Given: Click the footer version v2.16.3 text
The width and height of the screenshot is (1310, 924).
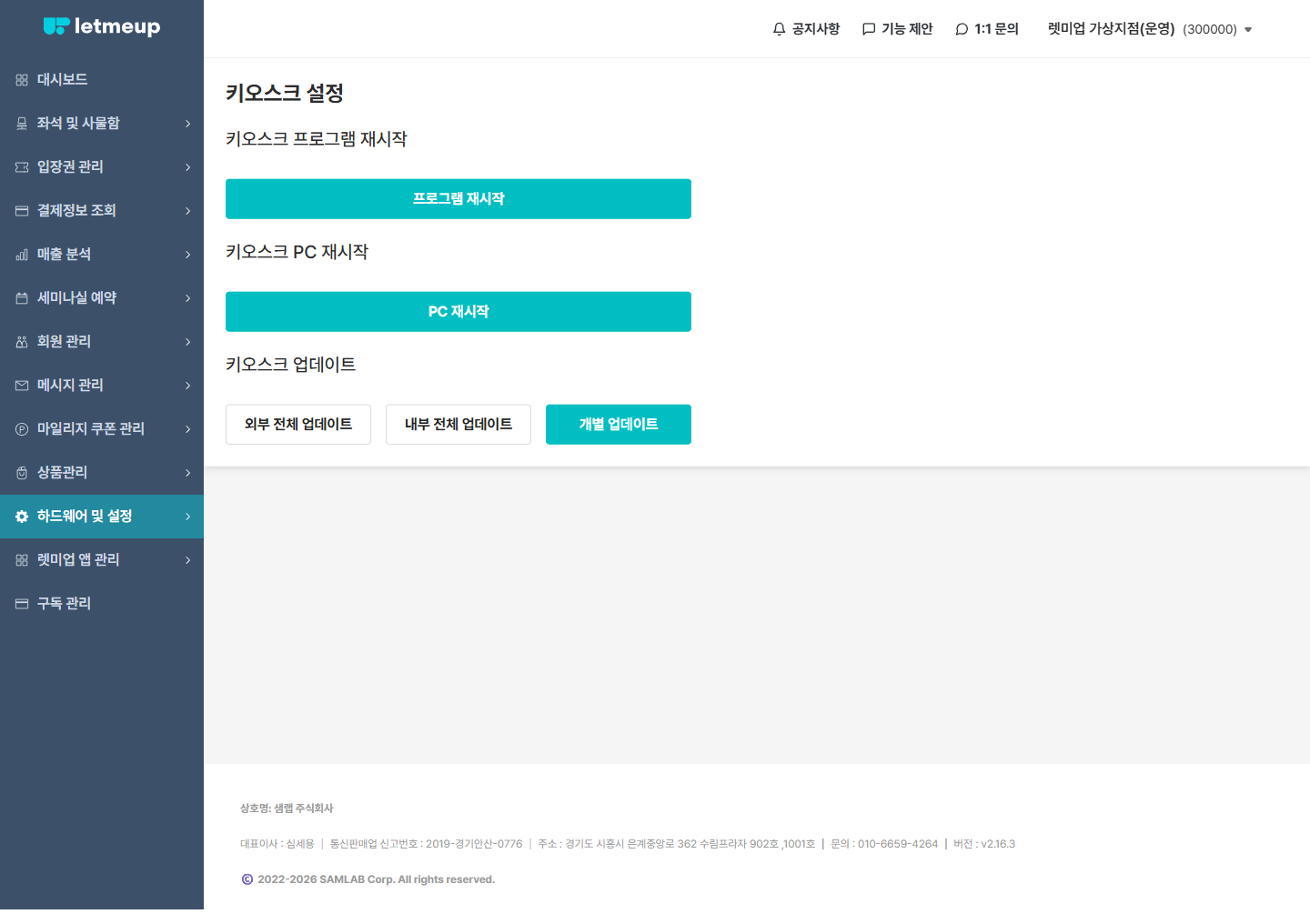Looking at the screenshot, I should [998, 844].
